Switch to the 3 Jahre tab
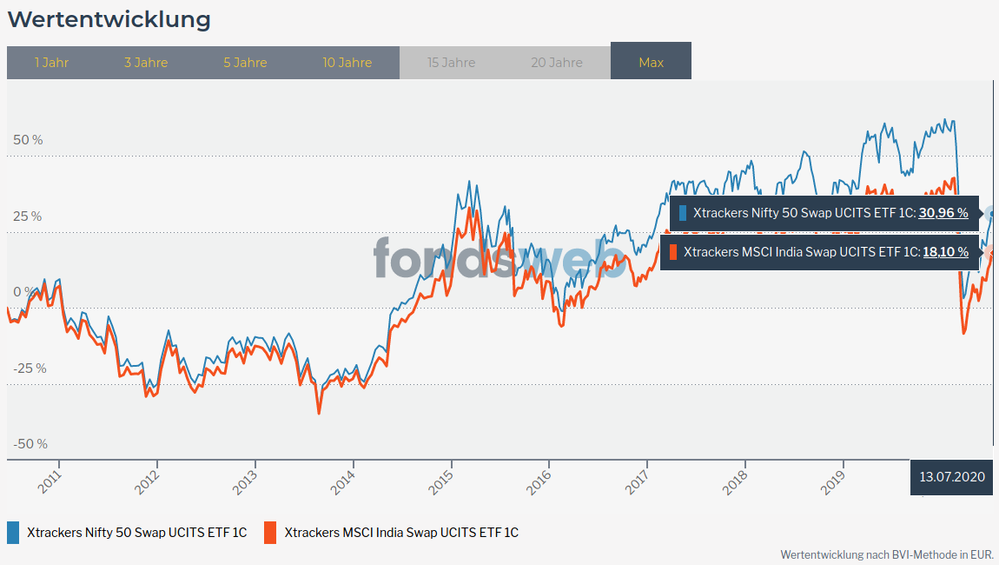Screen dimensions: 999x565 coord(146,62)
